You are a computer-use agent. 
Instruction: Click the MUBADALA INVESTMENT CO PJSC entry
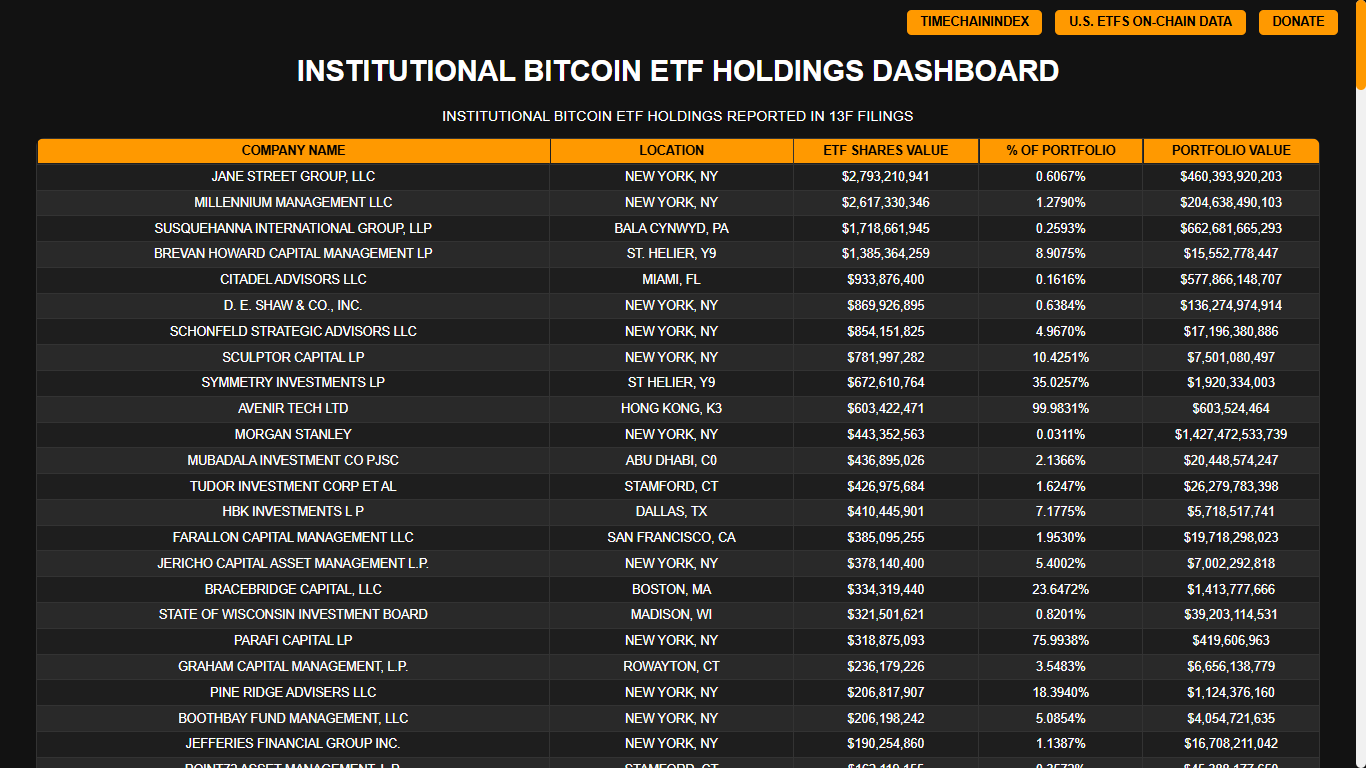tap(293, 460)
